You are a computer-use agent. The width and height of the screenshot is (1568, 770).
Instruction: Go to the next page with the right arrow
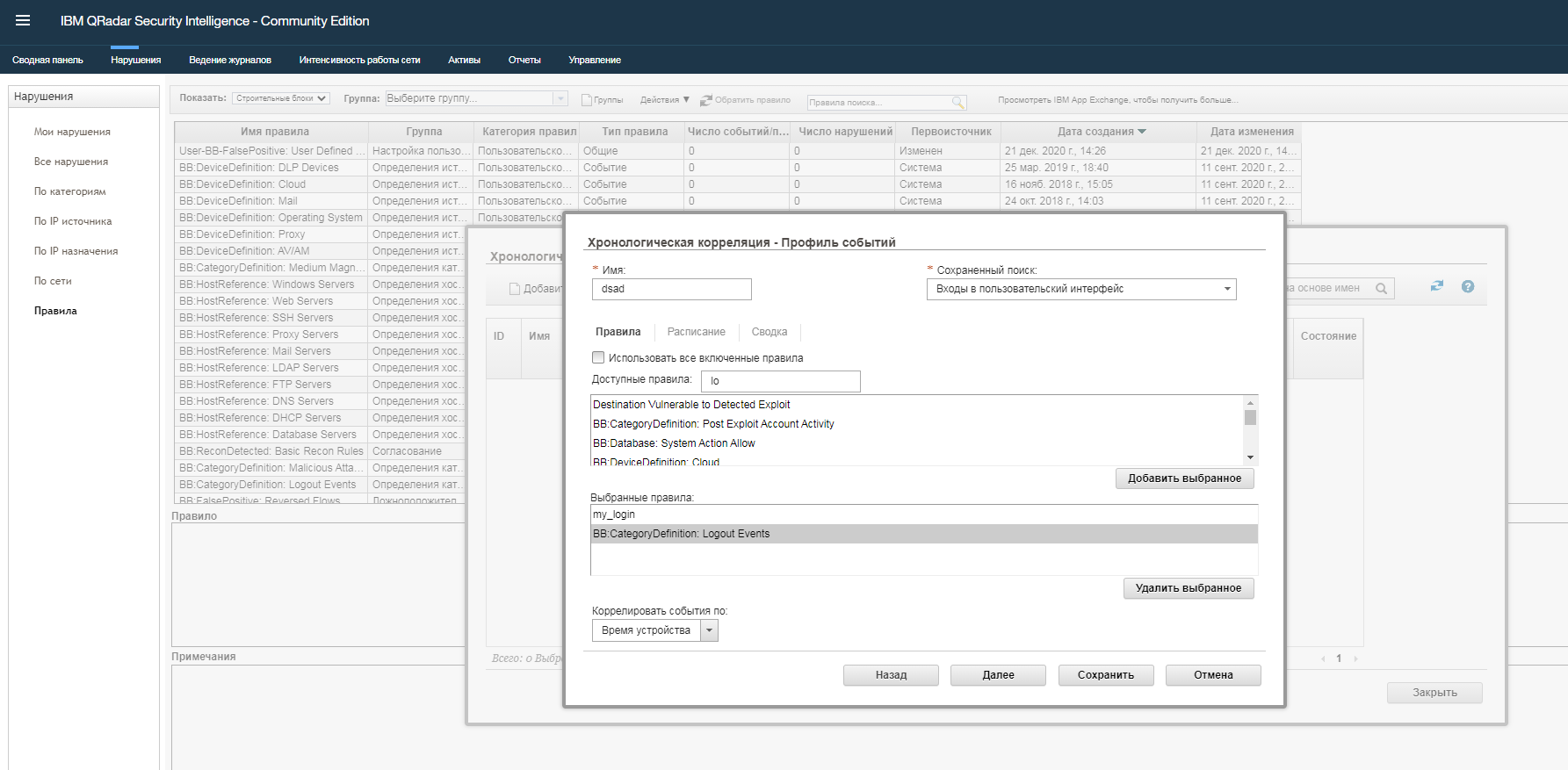click(1355, 658)
